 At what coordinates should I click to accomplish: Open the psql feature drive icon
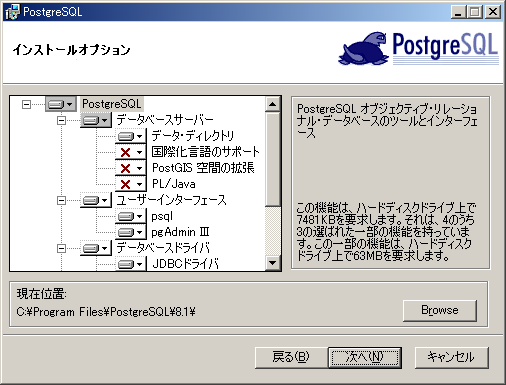(x=131, y=216)
